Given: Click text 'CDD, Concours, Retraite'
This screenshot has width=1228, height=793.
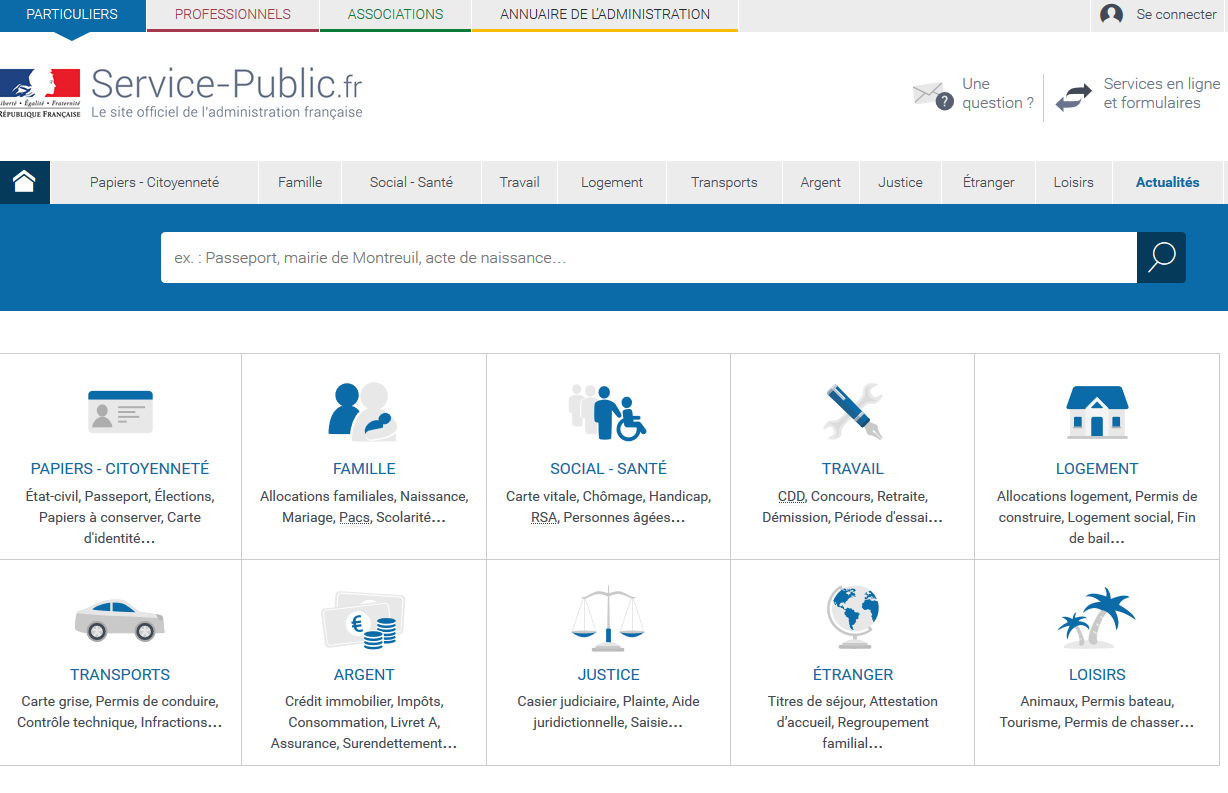Looking at the screenshot, I should [x=853, y=507].
